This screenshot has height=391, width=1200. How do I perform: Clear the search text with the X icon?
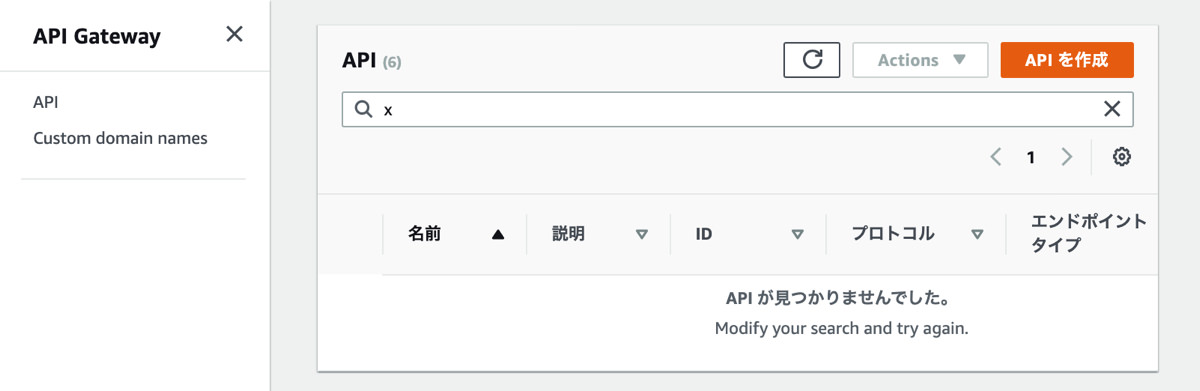(1111, 110)
